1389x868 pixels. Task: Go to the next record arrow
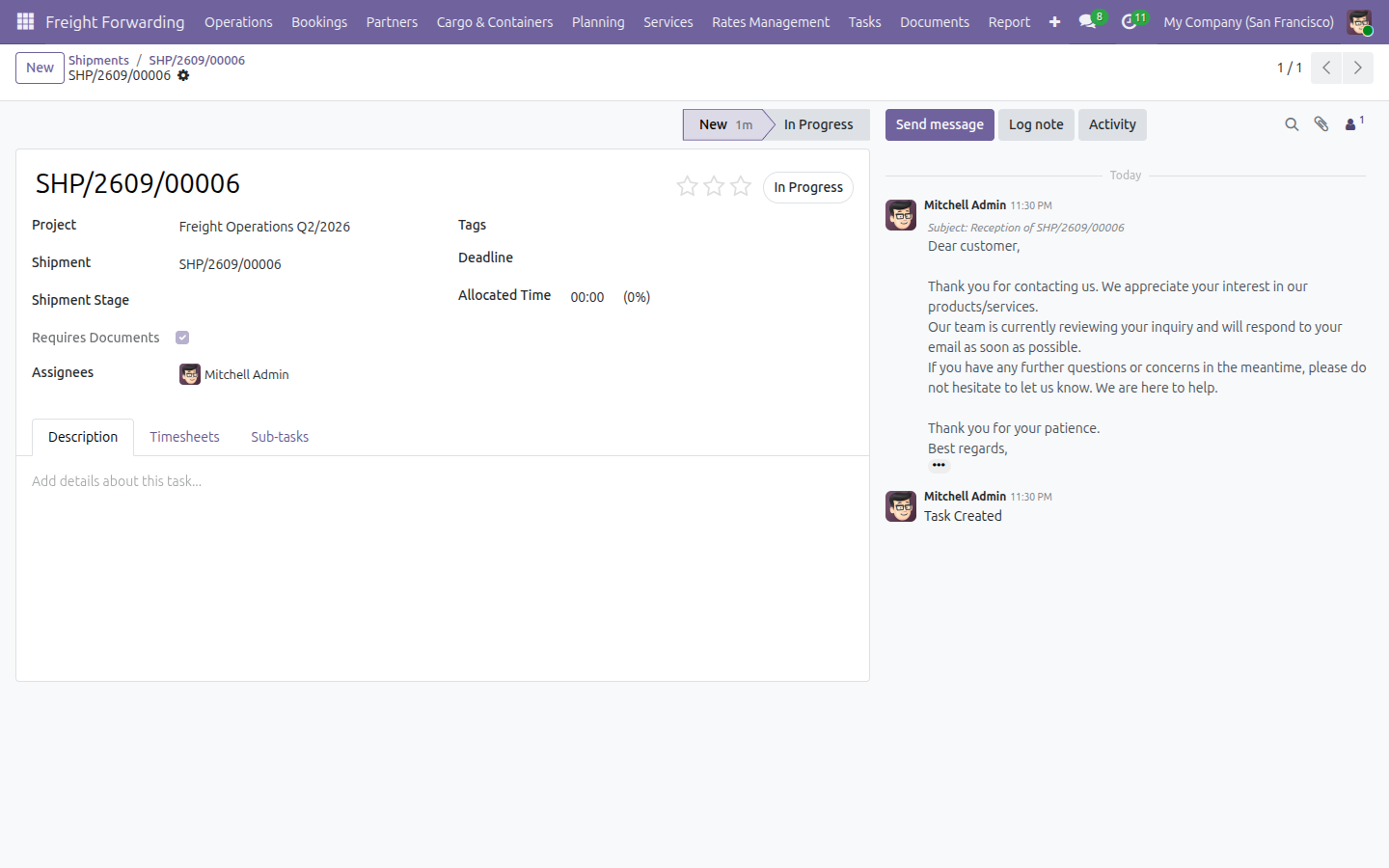click(x=1357, y=68)
